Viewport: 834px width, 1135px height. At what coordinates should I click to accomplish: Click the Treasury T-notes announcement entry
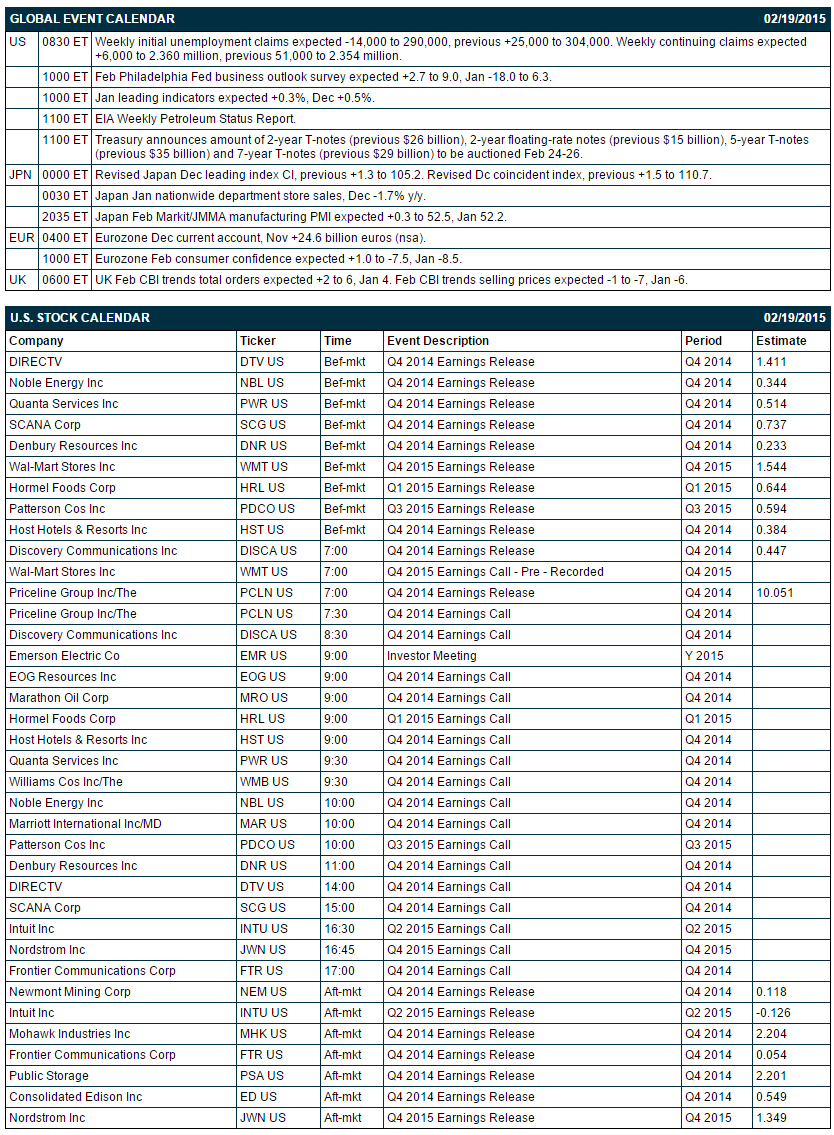(x=452, y=147)
